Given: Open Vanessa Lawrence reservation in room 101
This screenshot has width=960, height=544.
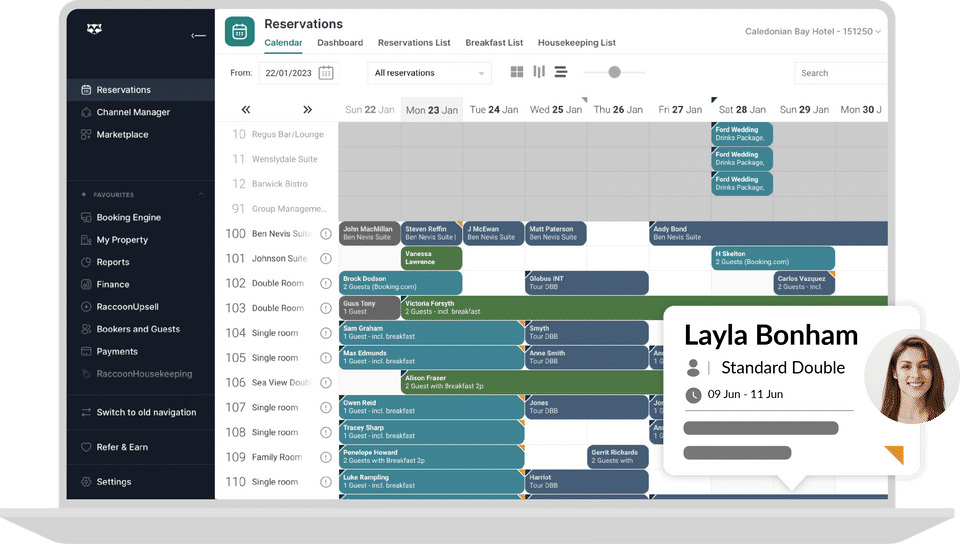Looking at the screenshot, I should click(x=431, y=258).
